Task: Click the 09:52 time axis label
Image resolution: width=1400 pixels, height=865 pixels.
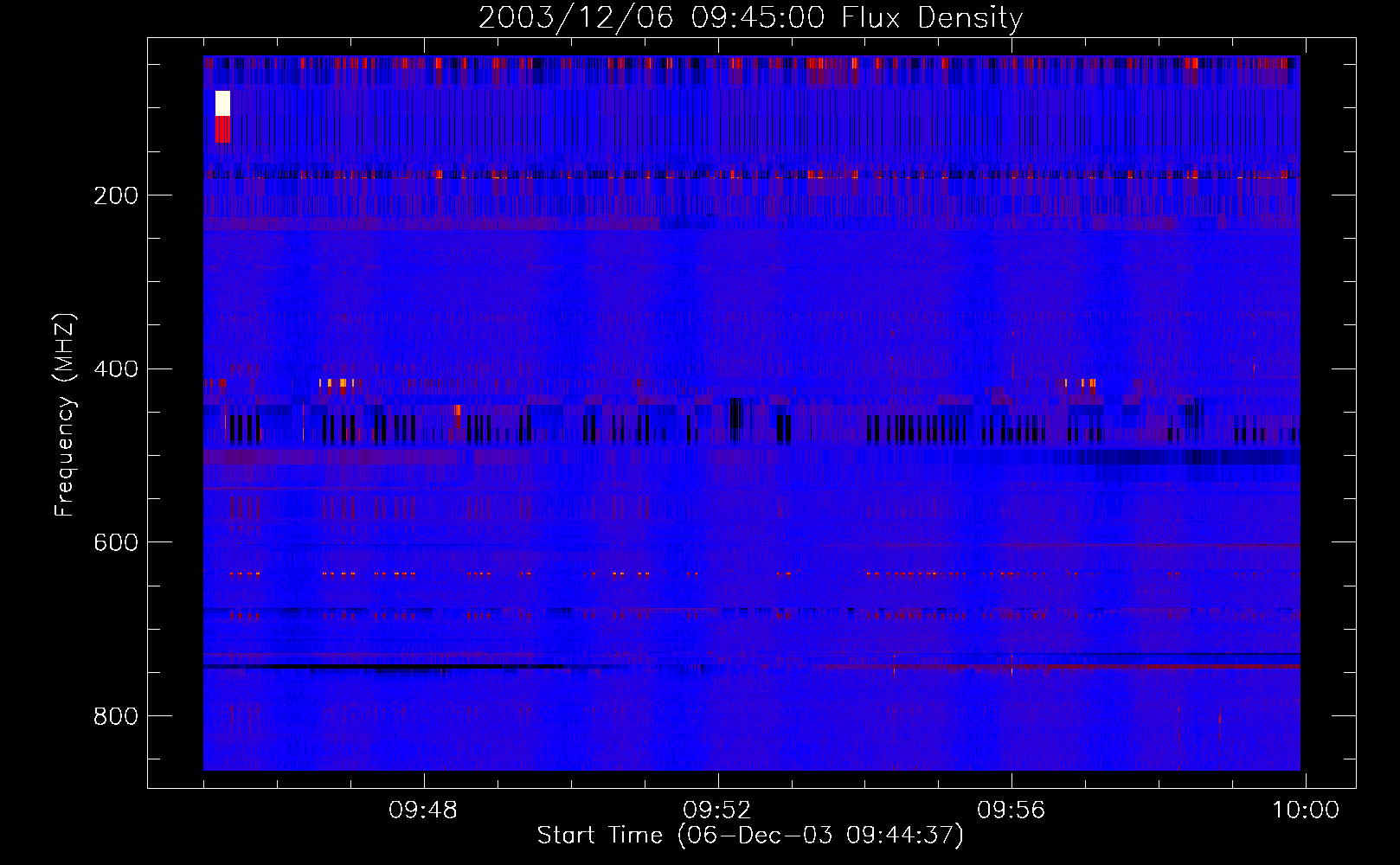Action: [x=717, y=811]
